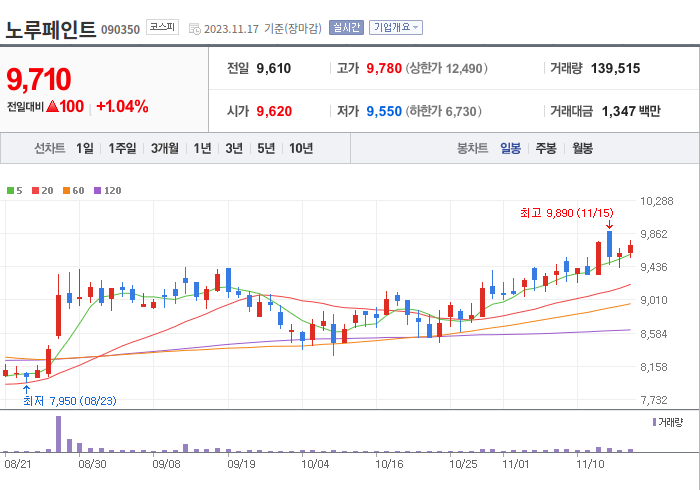This screenshot has height=490, width=700.
Task: Click the tallest purple volume bar
Action: (x=58, y=434)
